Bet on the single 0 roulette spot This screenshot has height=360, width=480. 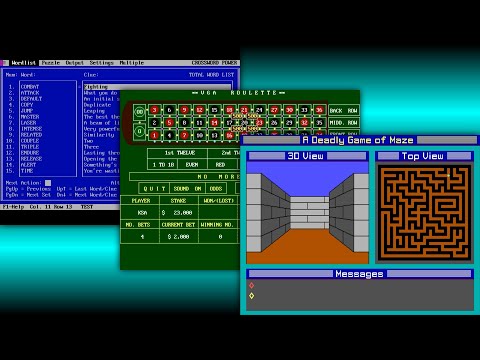point(139,131)
